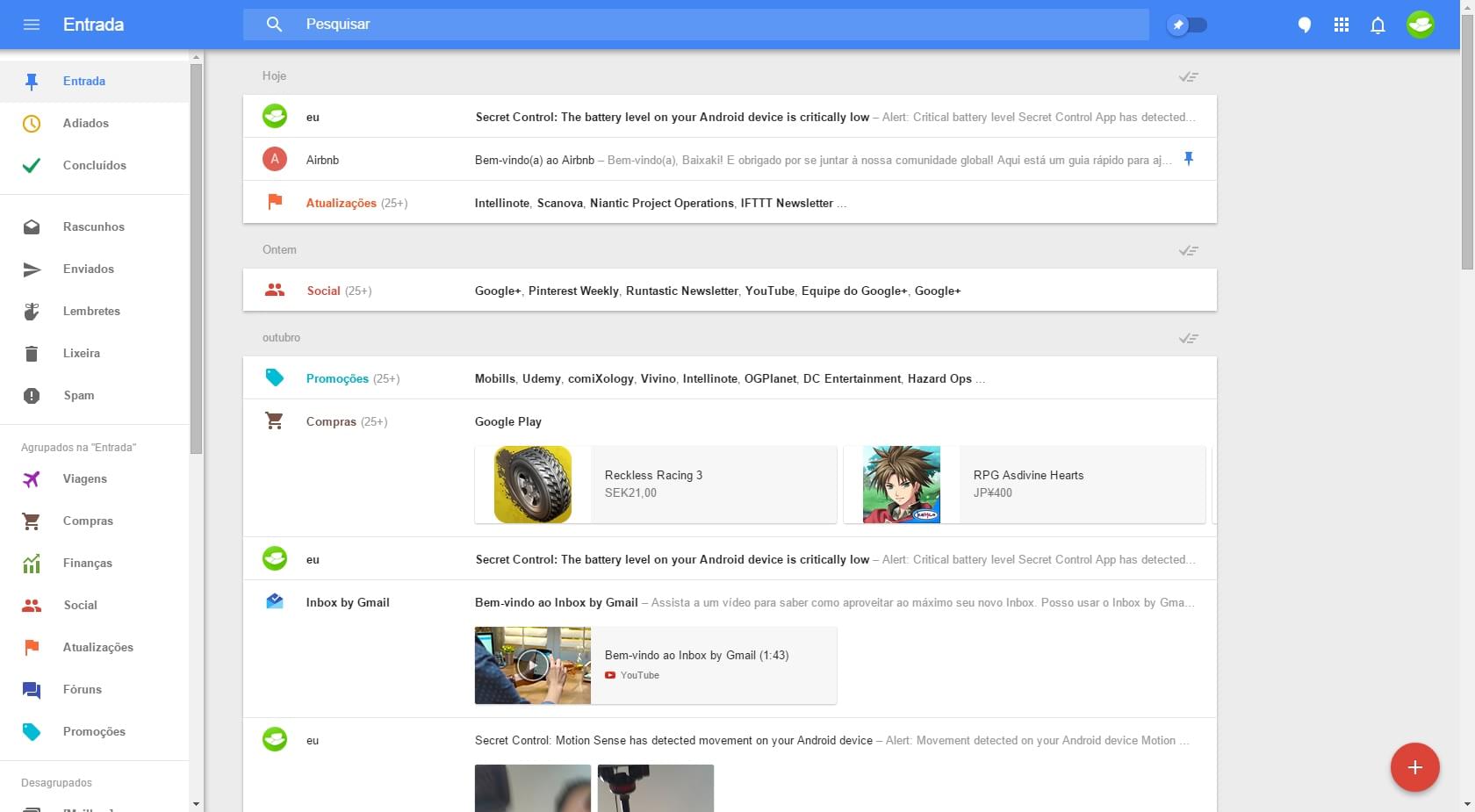Open Spam folder label

click(x=79, y=396)
